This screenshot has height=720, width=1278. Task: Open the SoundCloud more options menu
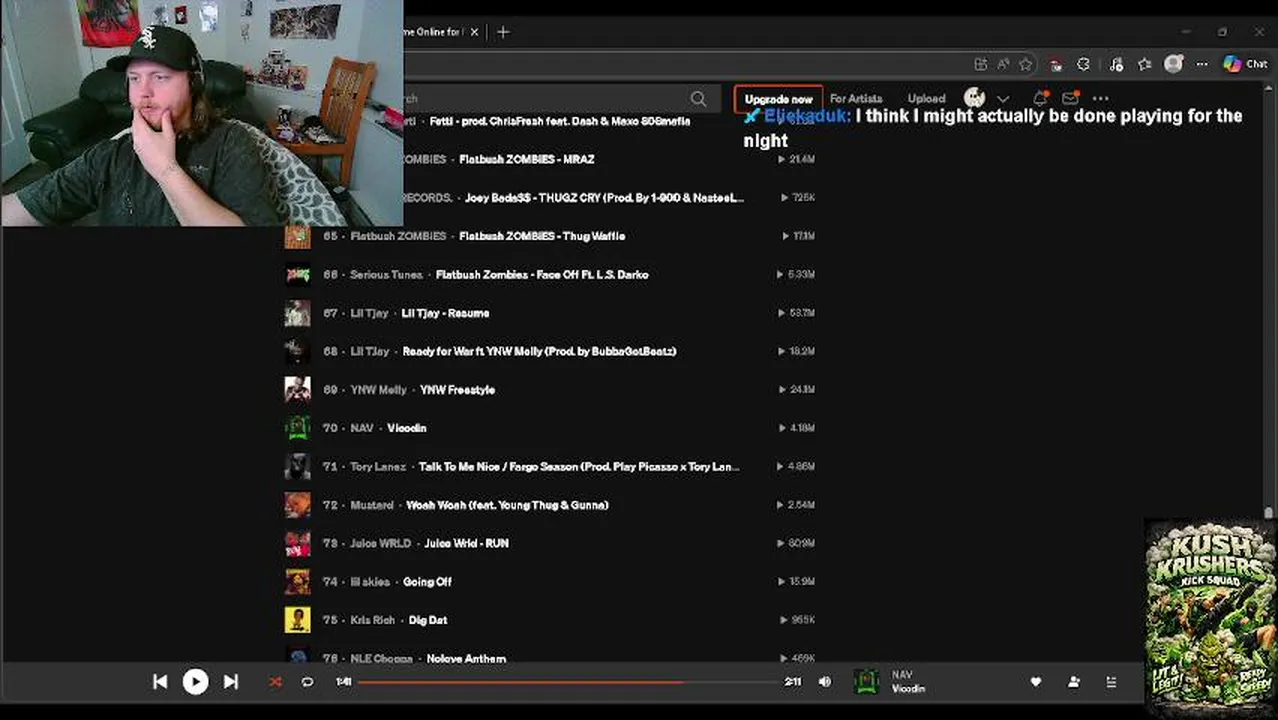point(1101,98)
